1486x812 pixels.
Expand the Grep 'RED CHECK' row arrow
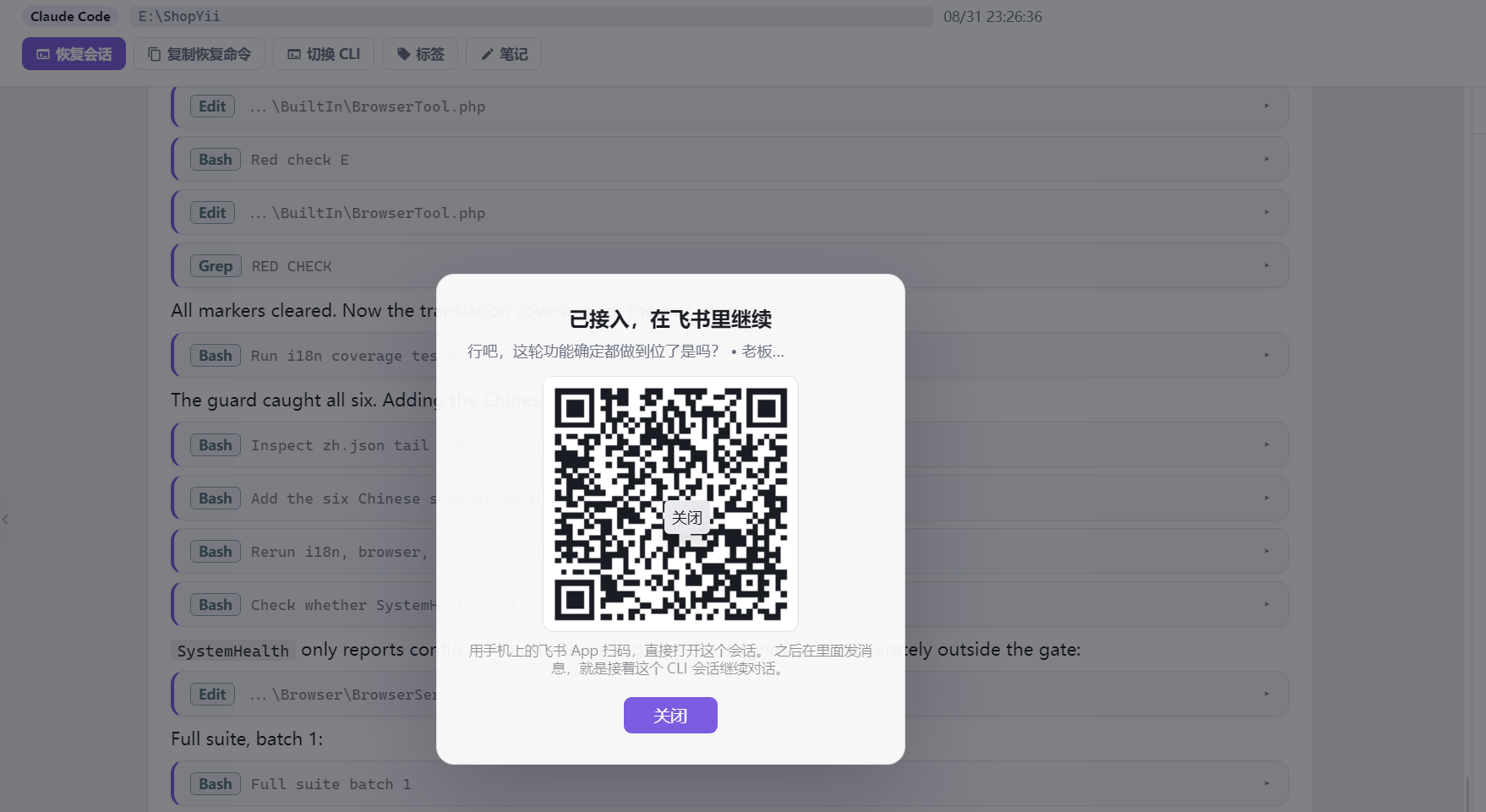1266,265
